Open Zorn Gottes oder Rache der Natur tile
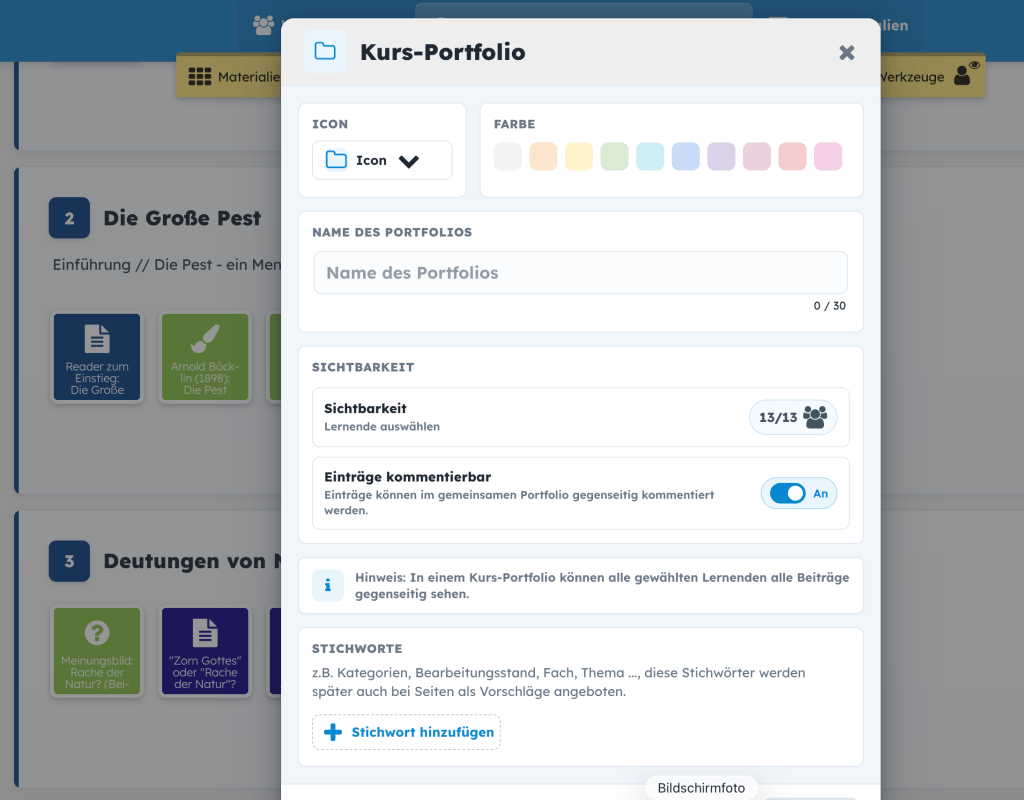 (205, 651)
